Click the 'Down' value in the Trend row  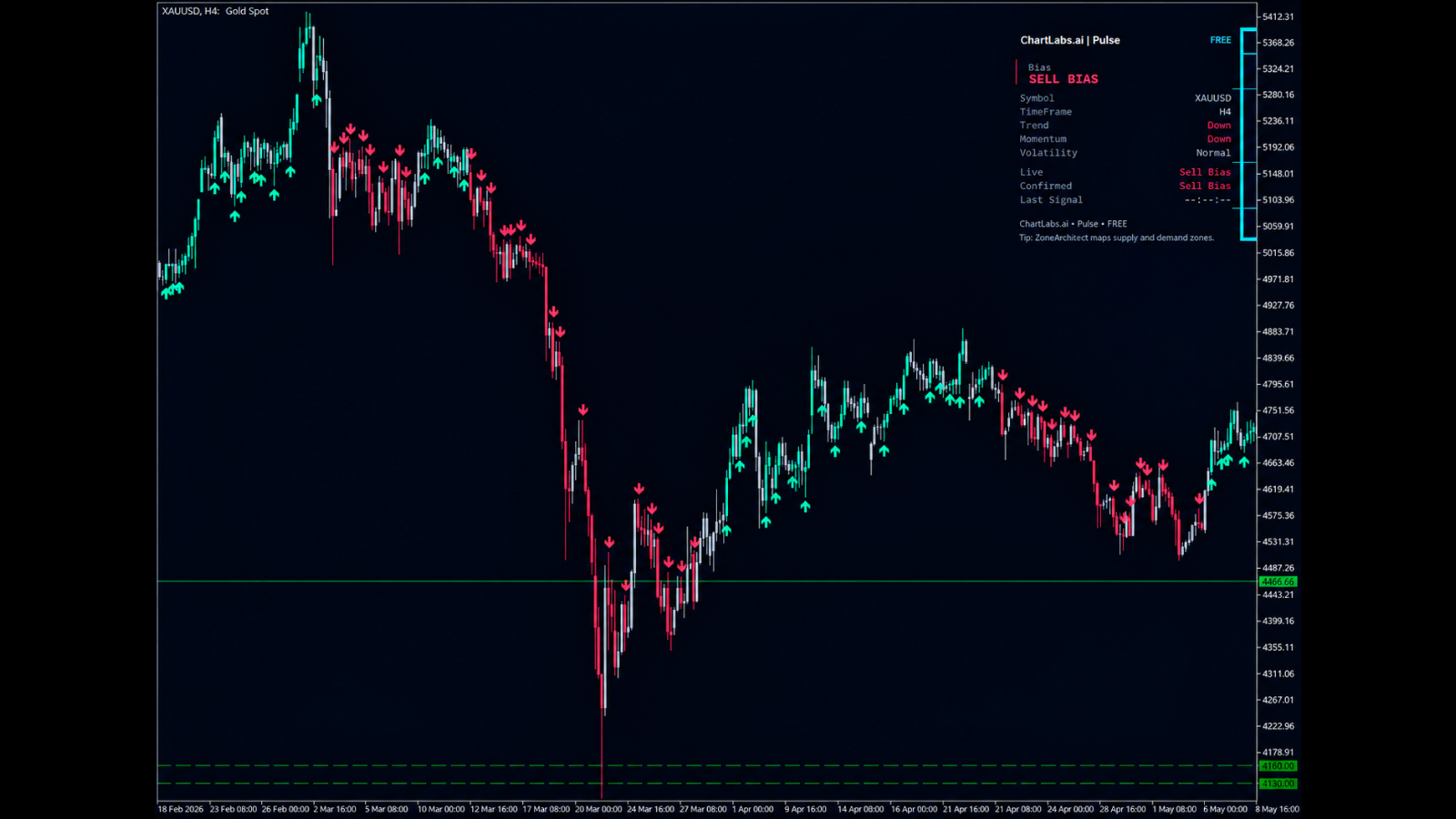coord(1219,126)
